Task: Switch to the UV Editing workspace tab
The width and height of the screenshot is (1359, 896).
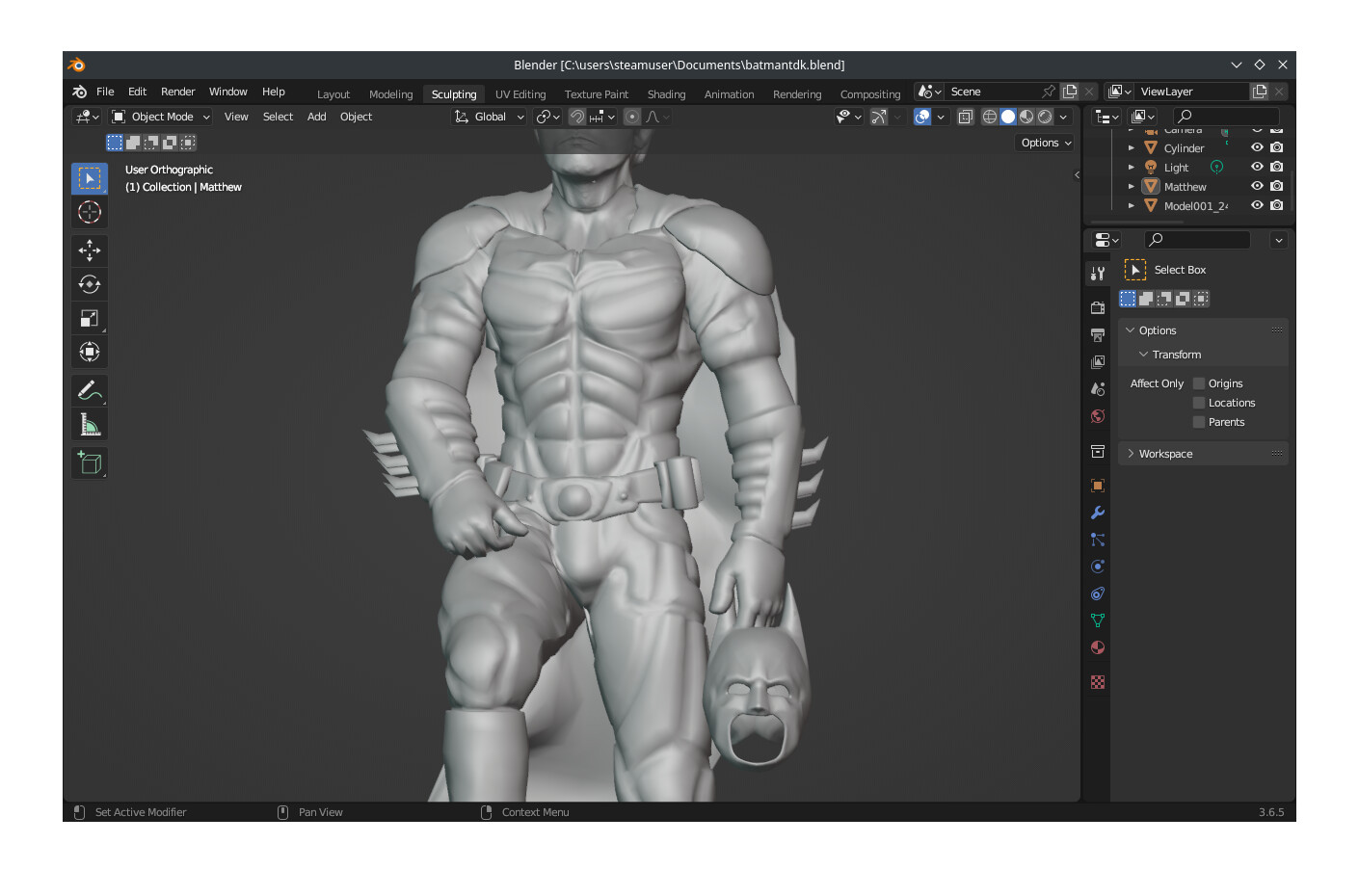Action: coord(520,94)
